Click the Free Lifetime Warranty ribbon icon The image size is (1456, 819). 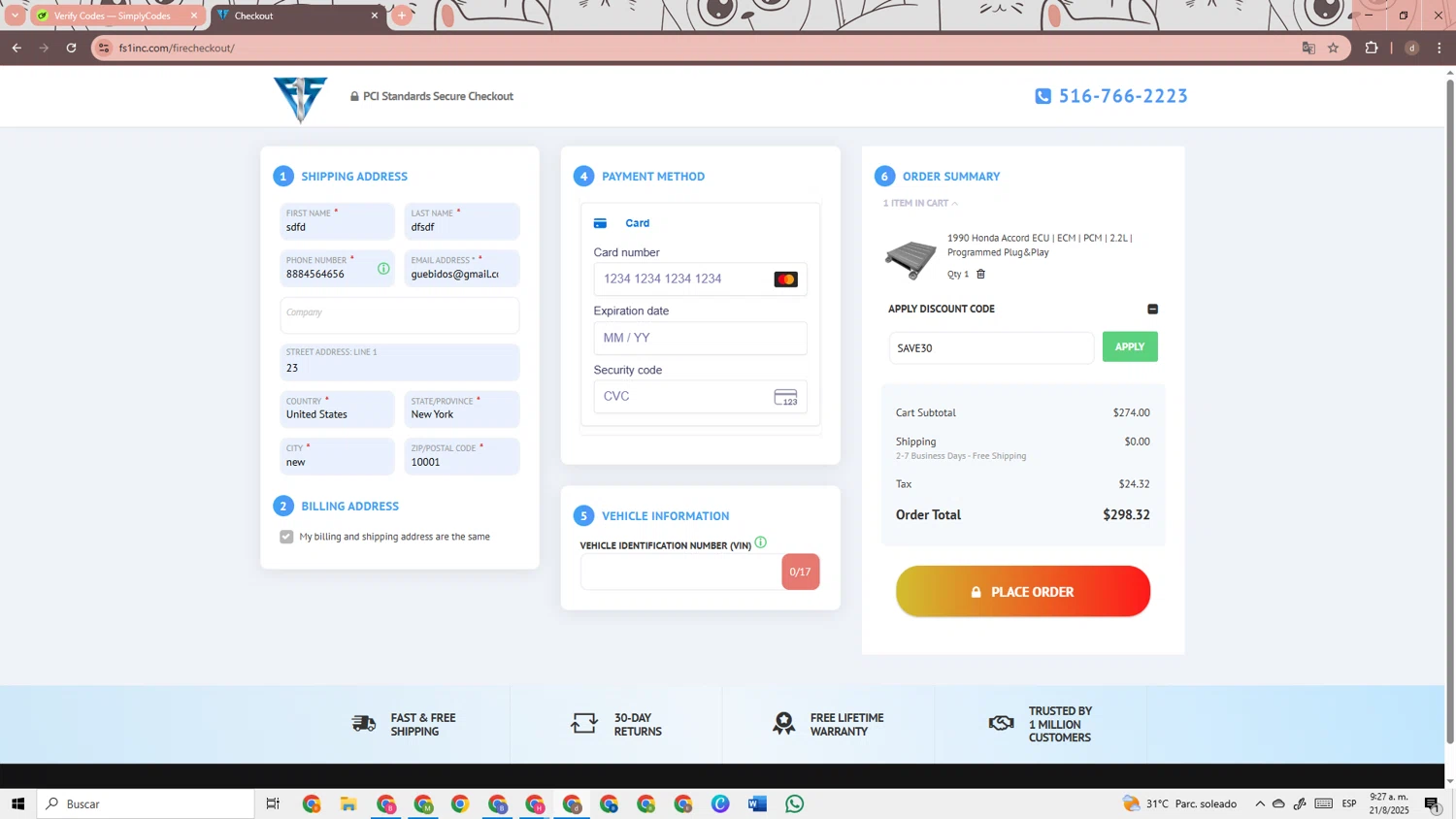783,724
